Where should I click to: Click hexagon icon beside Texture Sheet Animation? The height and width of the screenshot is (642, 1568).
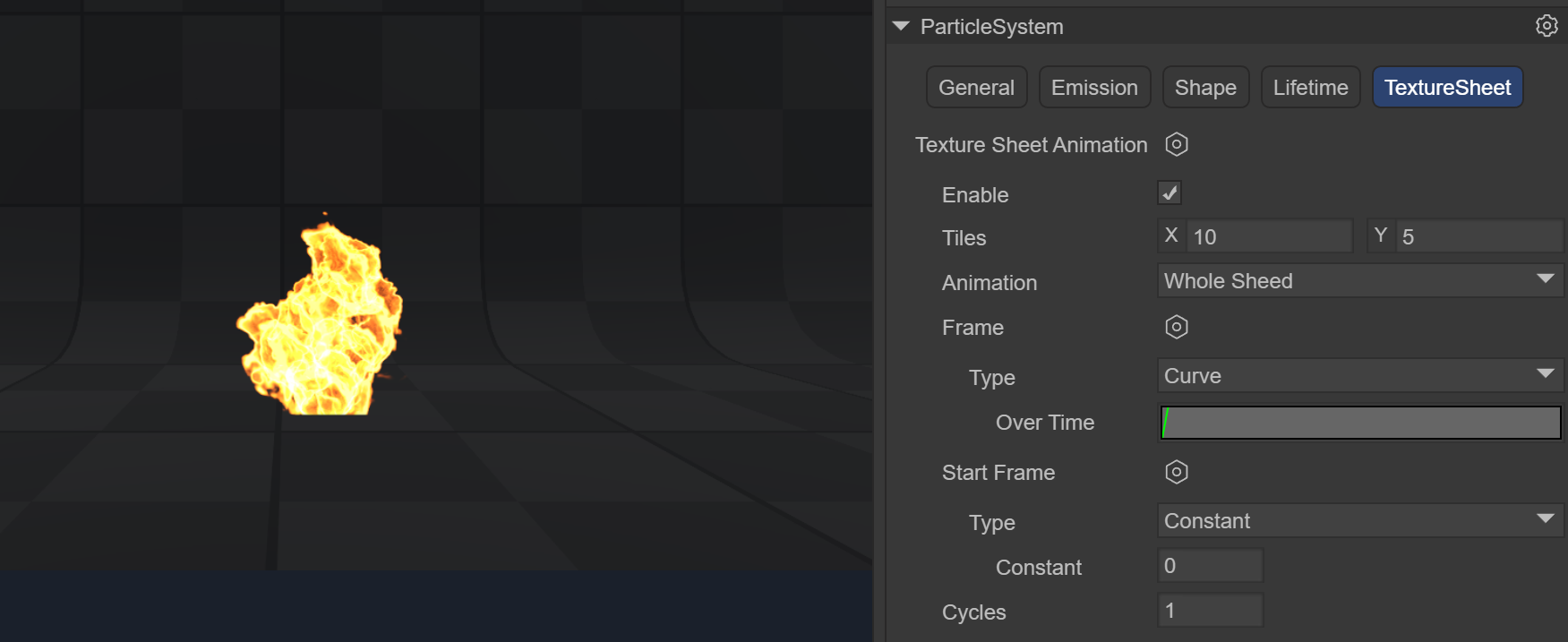click(1177, 144)
